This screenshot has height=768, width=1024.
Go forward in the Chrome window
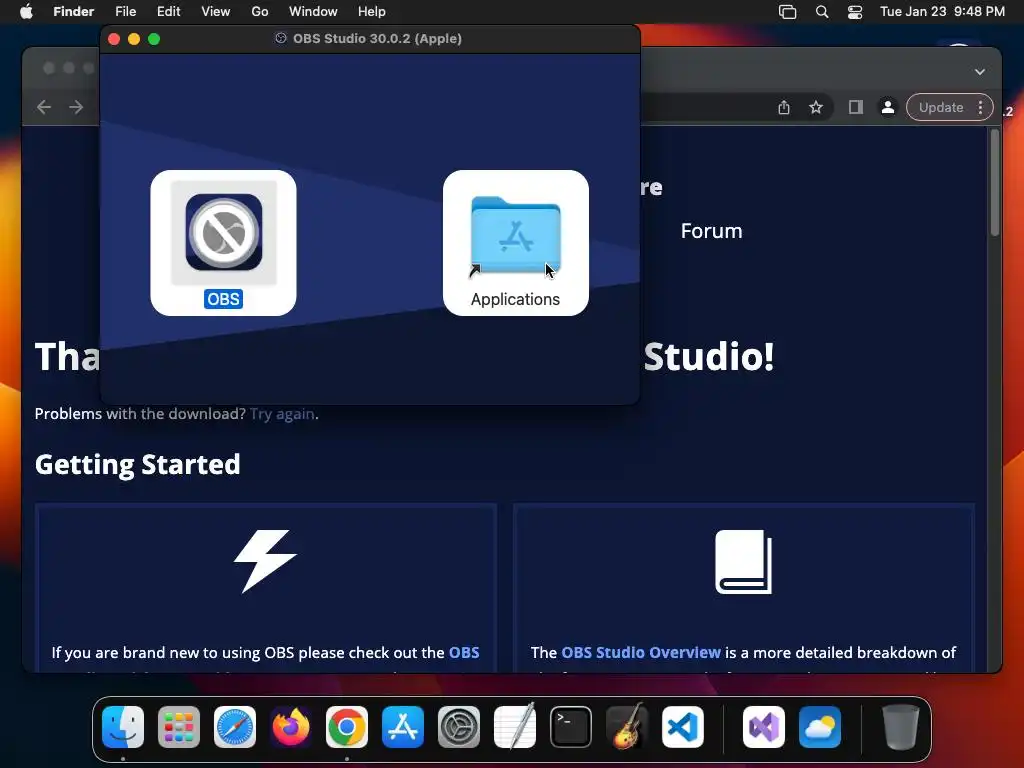click(76, 107)
